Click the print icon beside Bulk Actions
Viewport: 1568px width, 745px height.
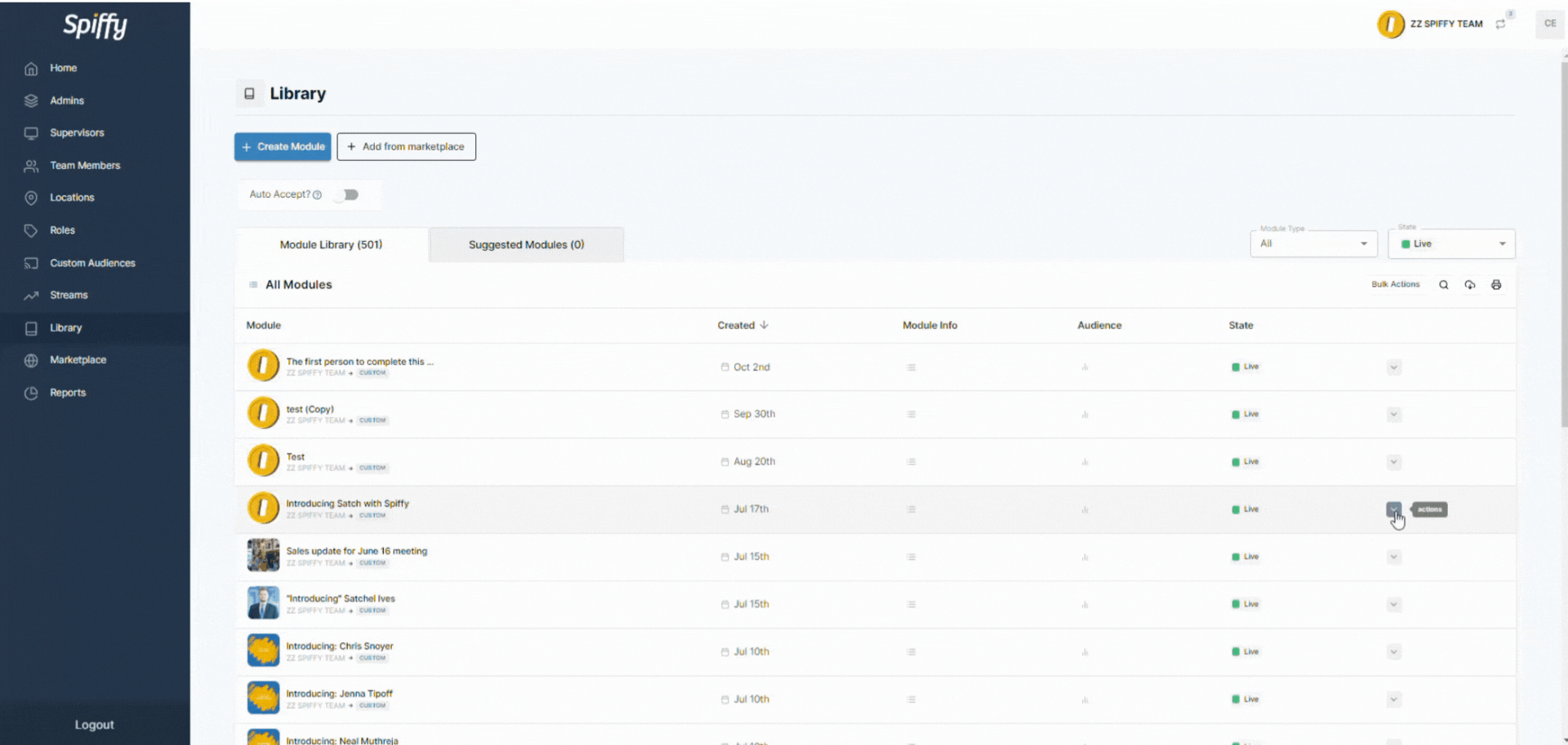pos(1495,285)
